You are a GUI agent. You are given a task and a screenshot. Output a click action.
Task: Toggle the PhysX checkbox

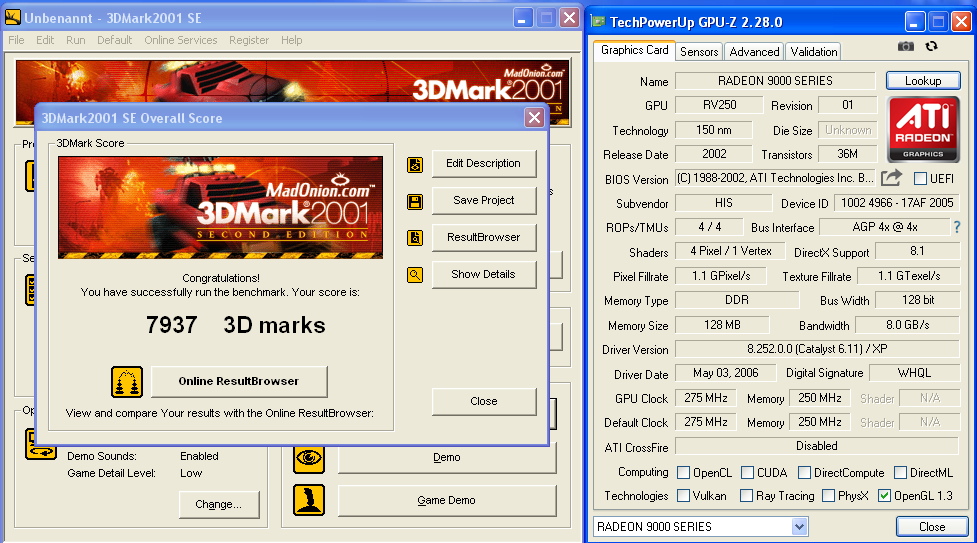coord(829,496)
